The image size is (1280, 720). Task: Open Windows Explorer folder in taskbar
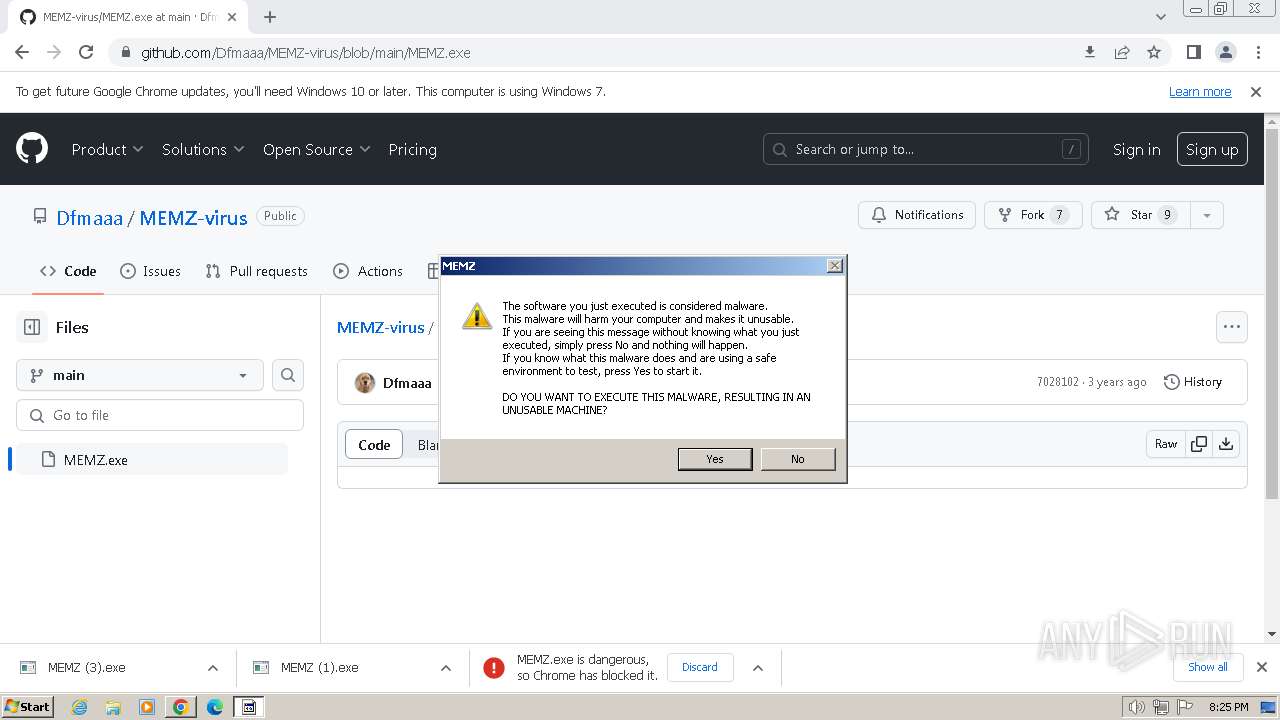pyautogui.click(x=113, y=707)
